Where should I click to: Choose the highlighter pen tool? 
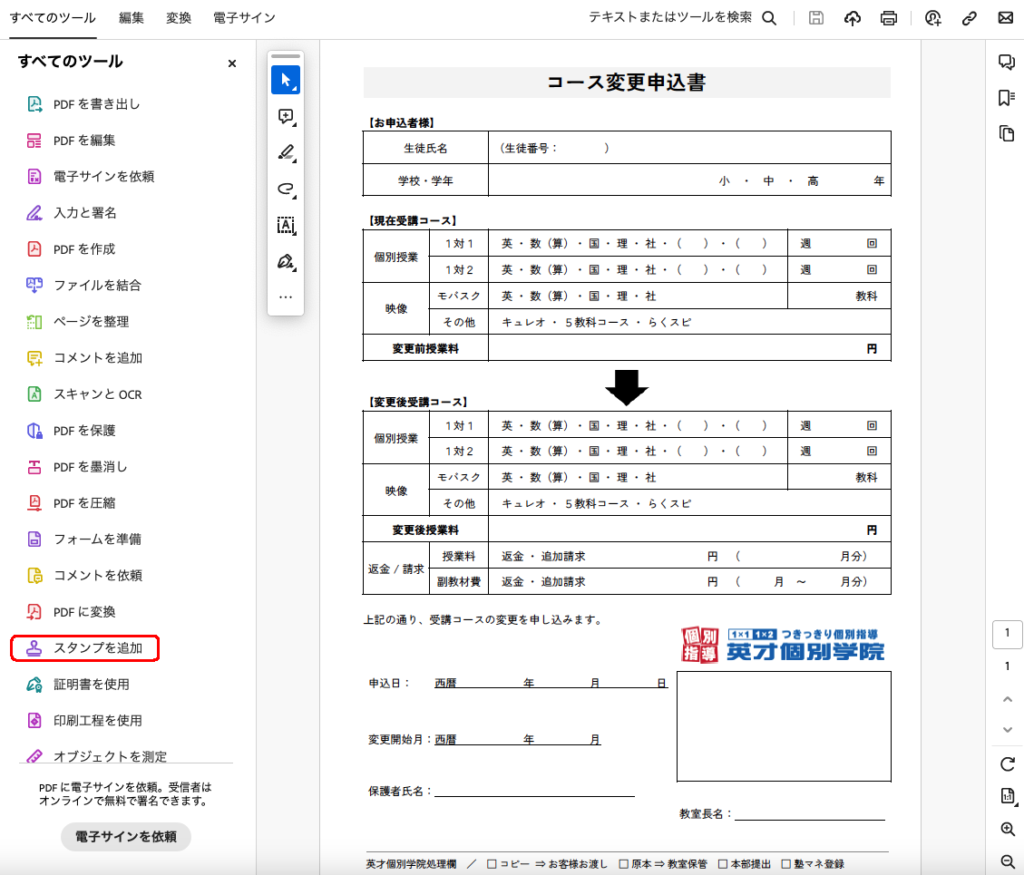(285, 153)
